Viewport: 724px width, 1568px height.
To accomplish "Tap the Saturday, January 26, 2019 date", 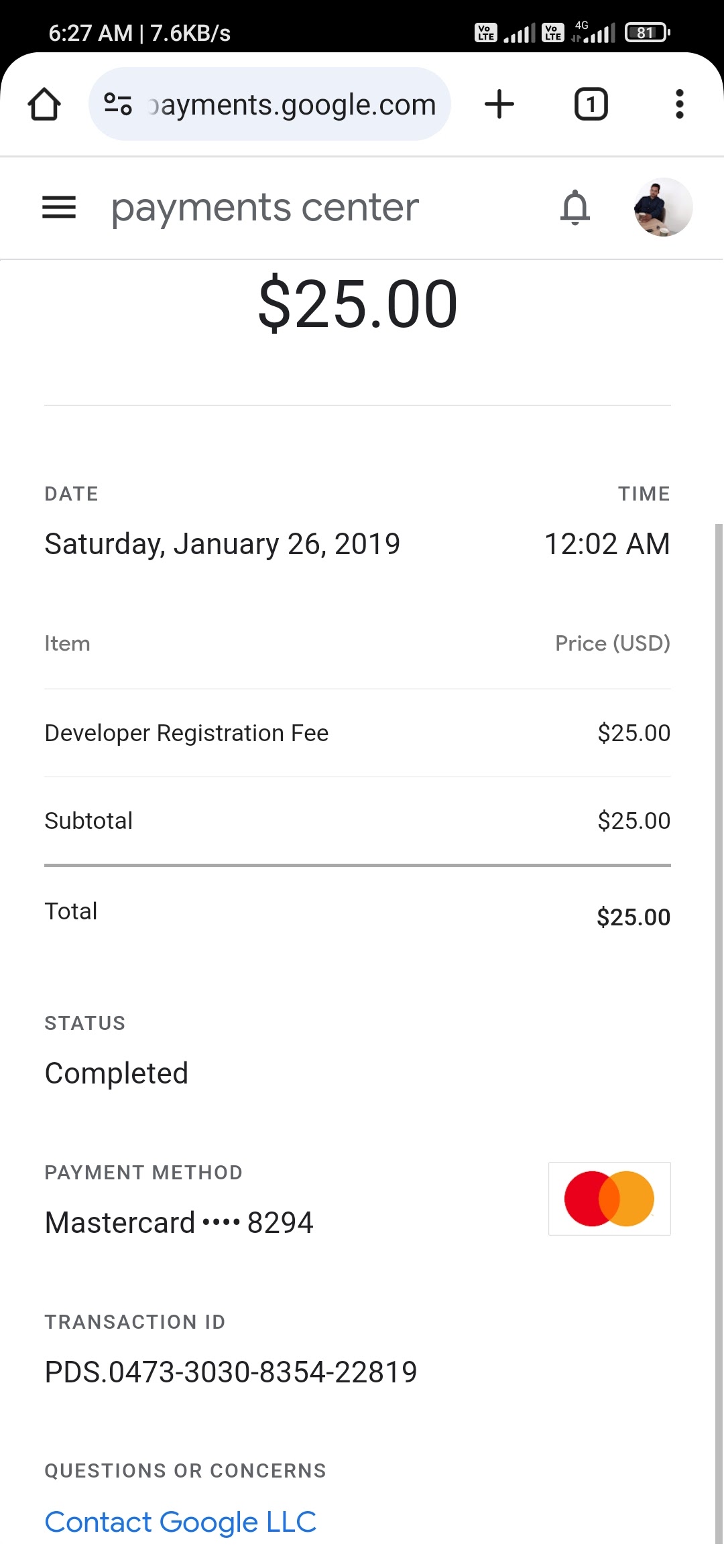I will coord(222,543).
